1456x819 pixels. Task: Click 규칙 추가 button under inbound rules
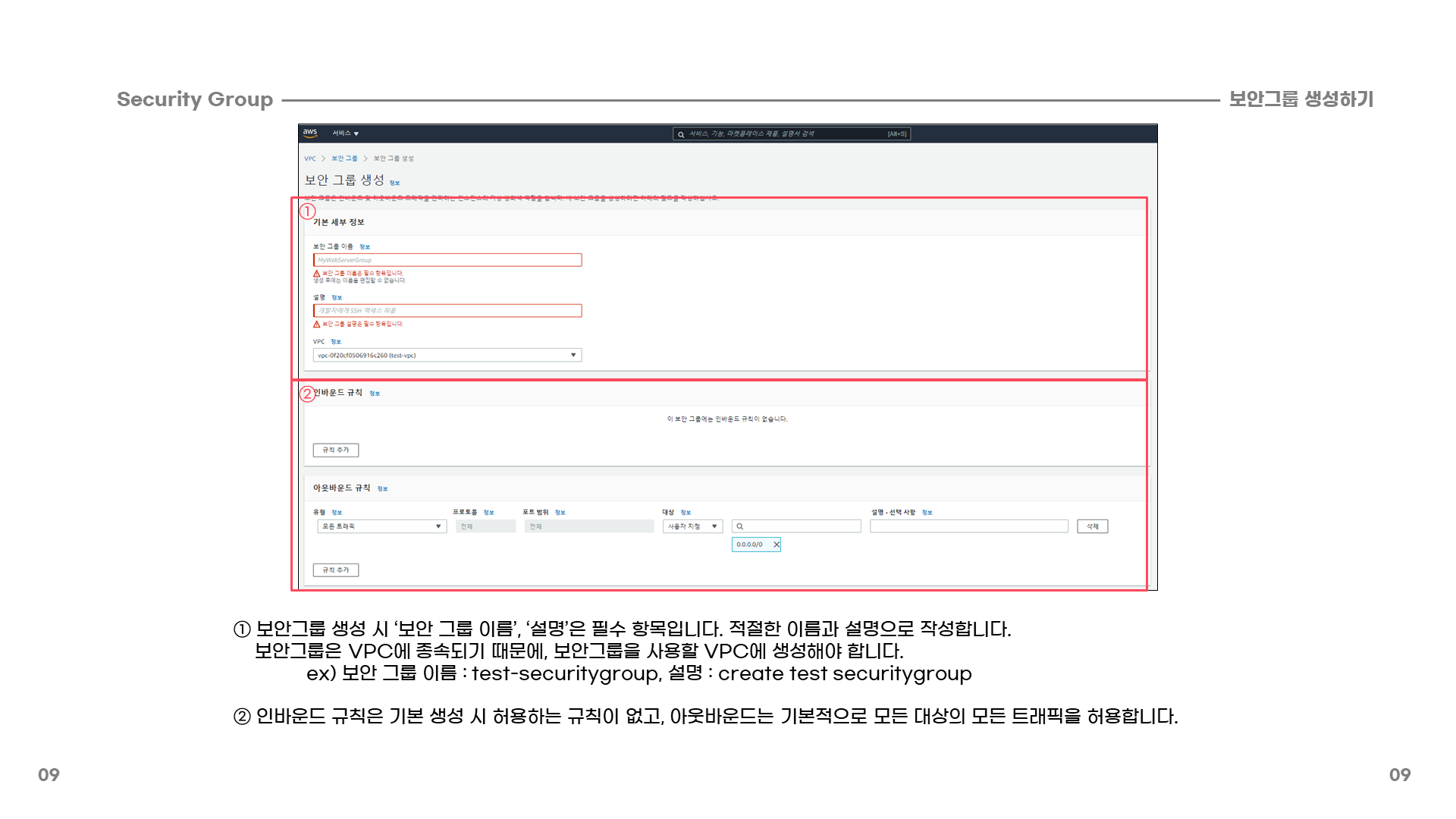coord(336,450)
